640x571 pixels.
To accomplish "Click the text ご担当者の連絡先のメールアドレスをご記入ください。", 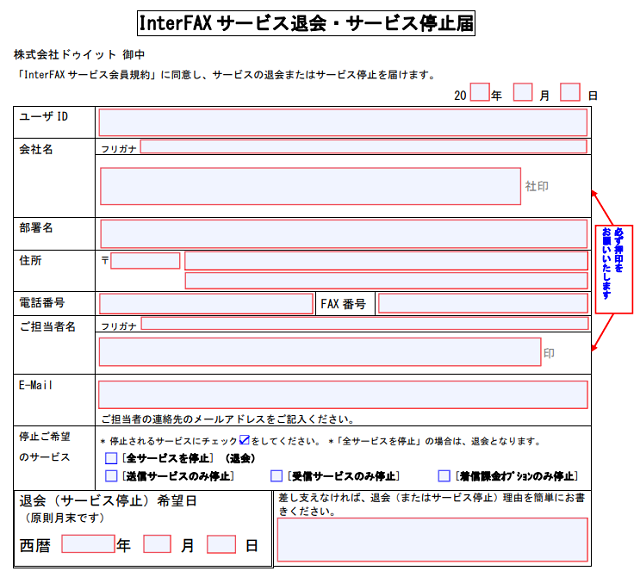I will [x=229, y=419].
